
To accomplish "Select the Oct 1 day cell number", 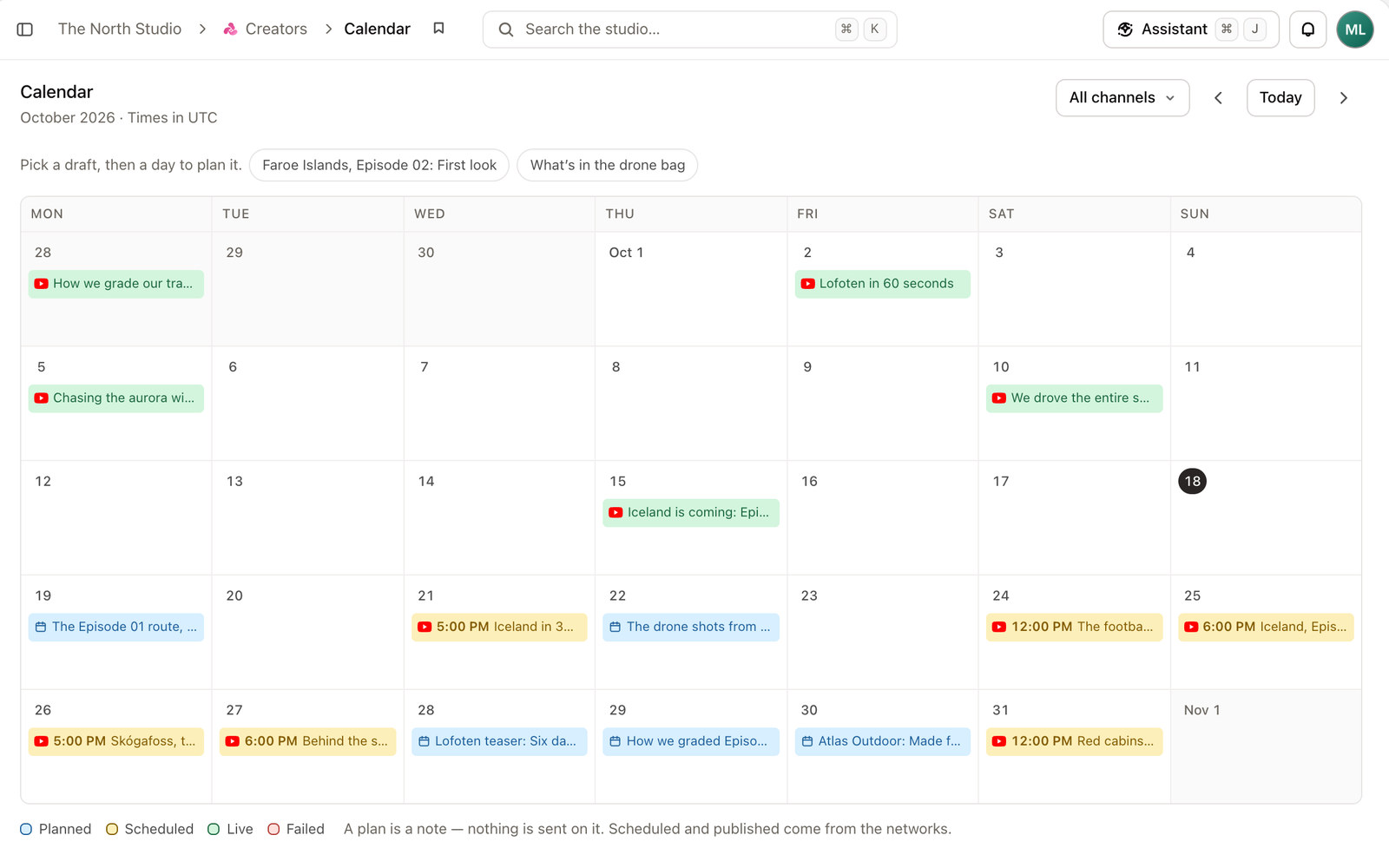I will [626, 253].
